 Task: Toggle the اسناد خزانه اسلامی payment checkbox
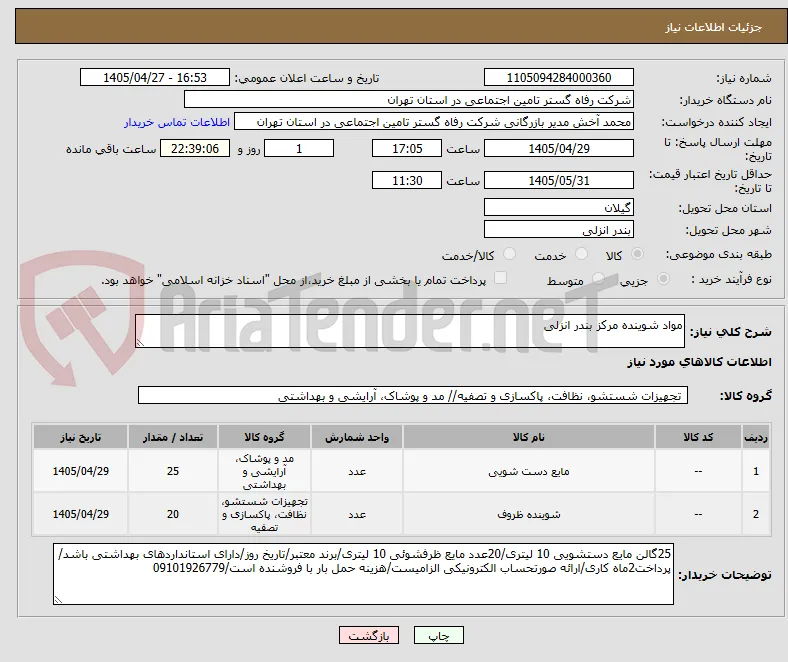501,278
